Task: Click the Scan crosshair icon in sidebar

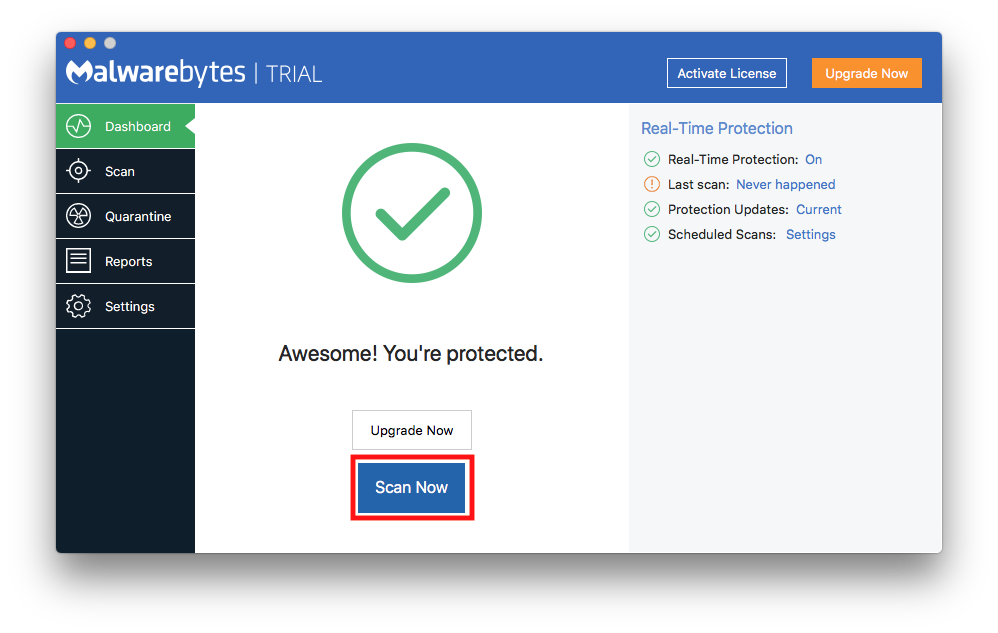Action: 78,170
